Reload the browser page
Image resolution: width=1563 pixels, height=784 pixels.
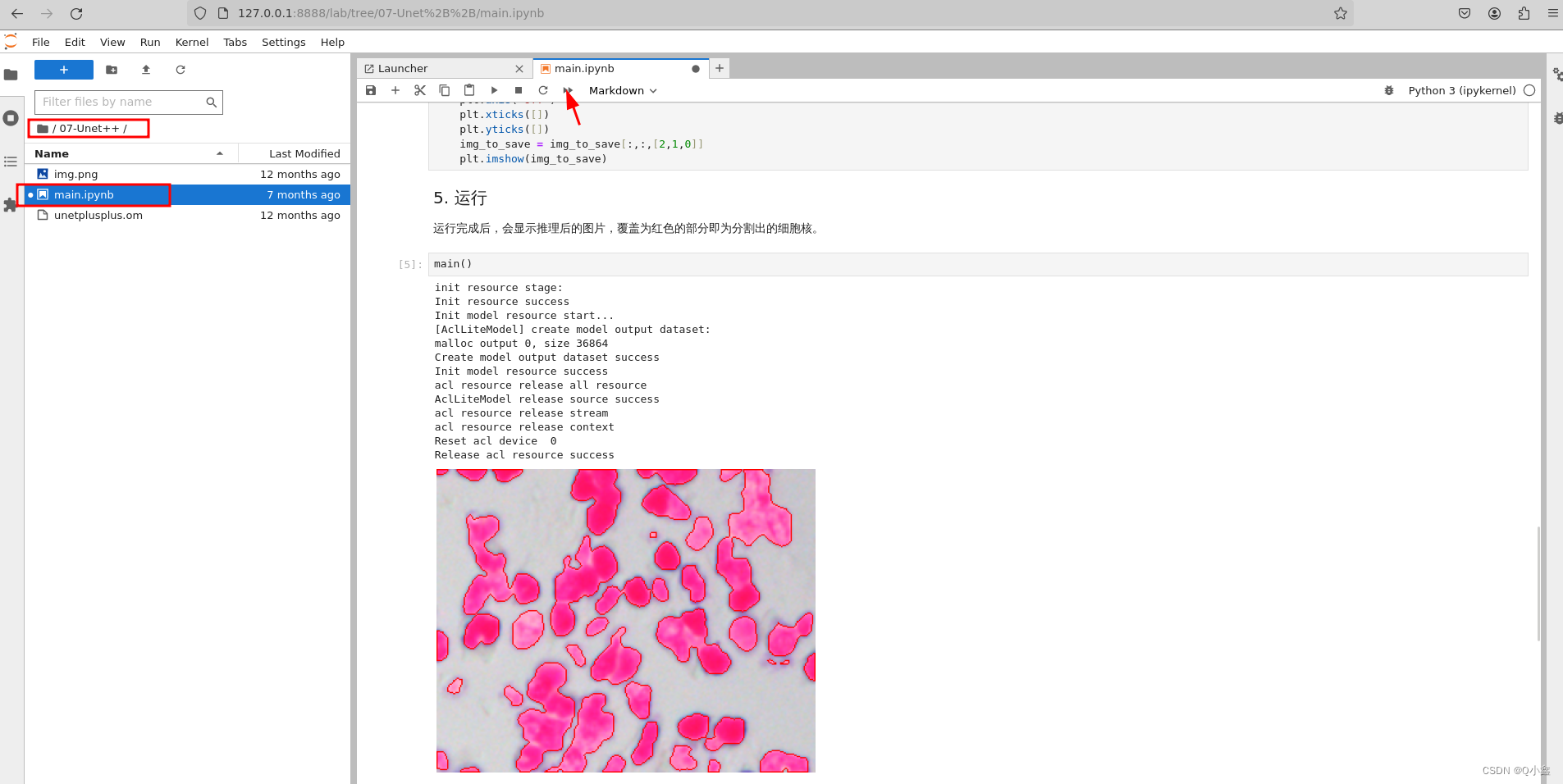click(76, 13)
